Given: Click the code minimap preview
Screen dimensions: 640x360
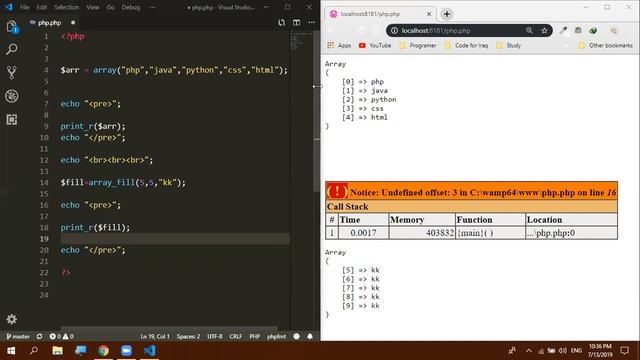Looking at the screenshot, I should pyautogui.click(x=301, y=42).
